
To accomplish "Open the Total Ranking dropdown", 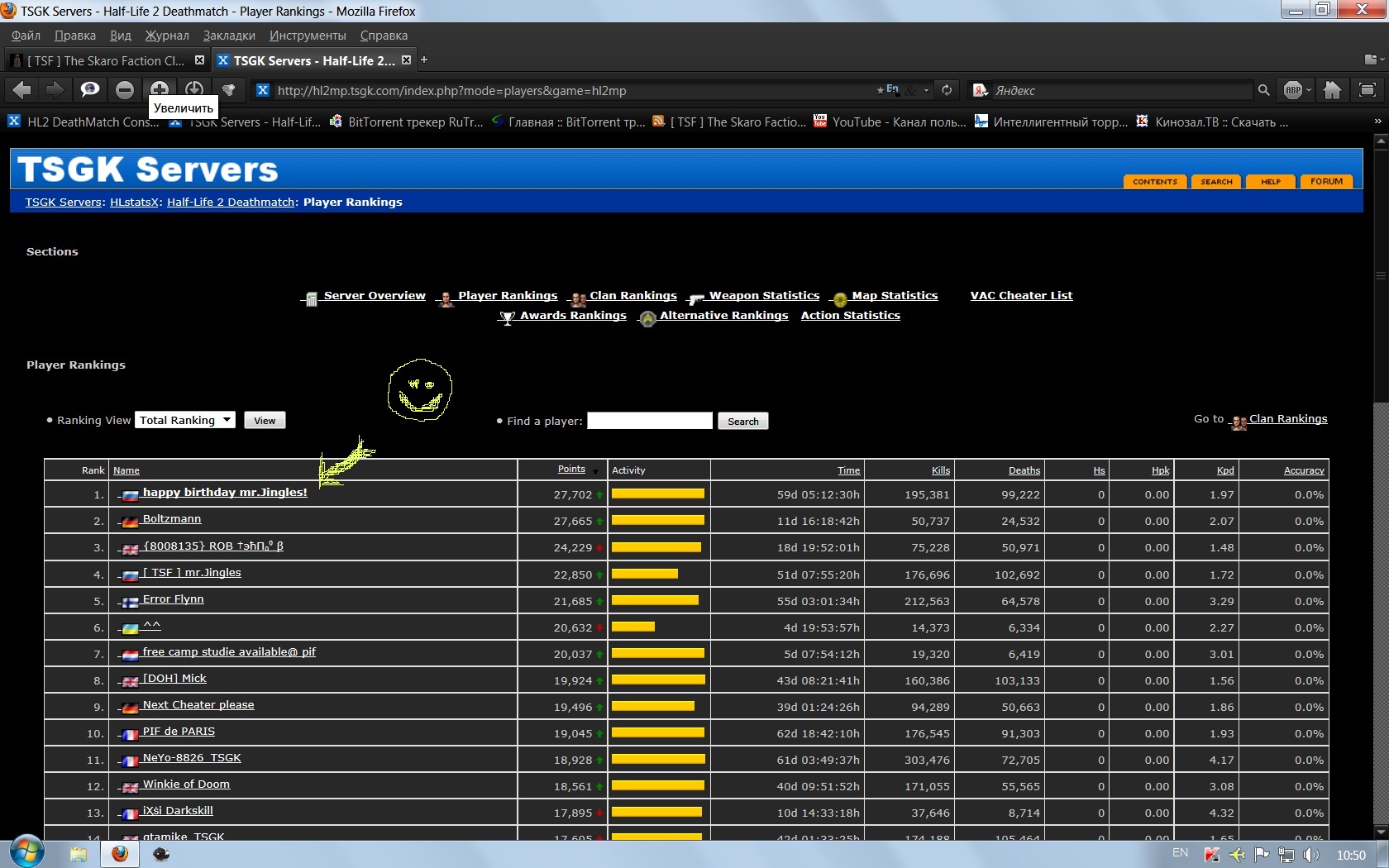I will (x=186, y=420).
